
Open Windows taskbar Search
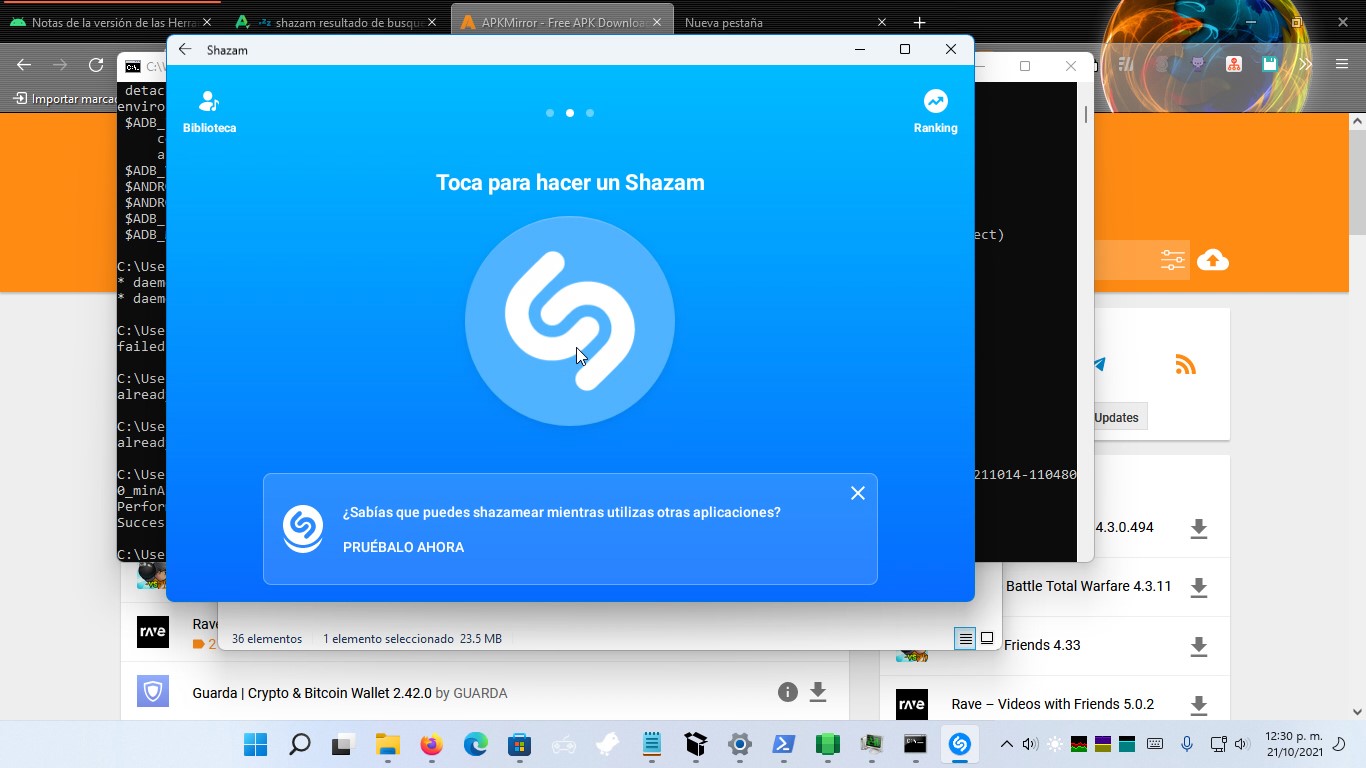click(300, 744)
